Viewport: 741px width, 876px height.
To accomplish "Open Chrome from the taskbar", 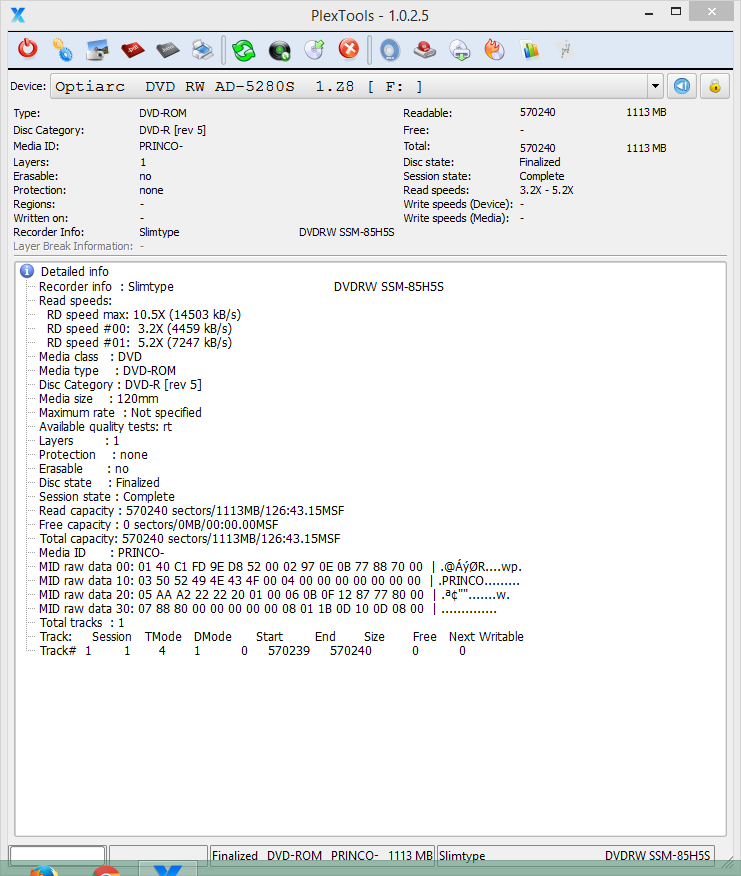I will (106, 870).
